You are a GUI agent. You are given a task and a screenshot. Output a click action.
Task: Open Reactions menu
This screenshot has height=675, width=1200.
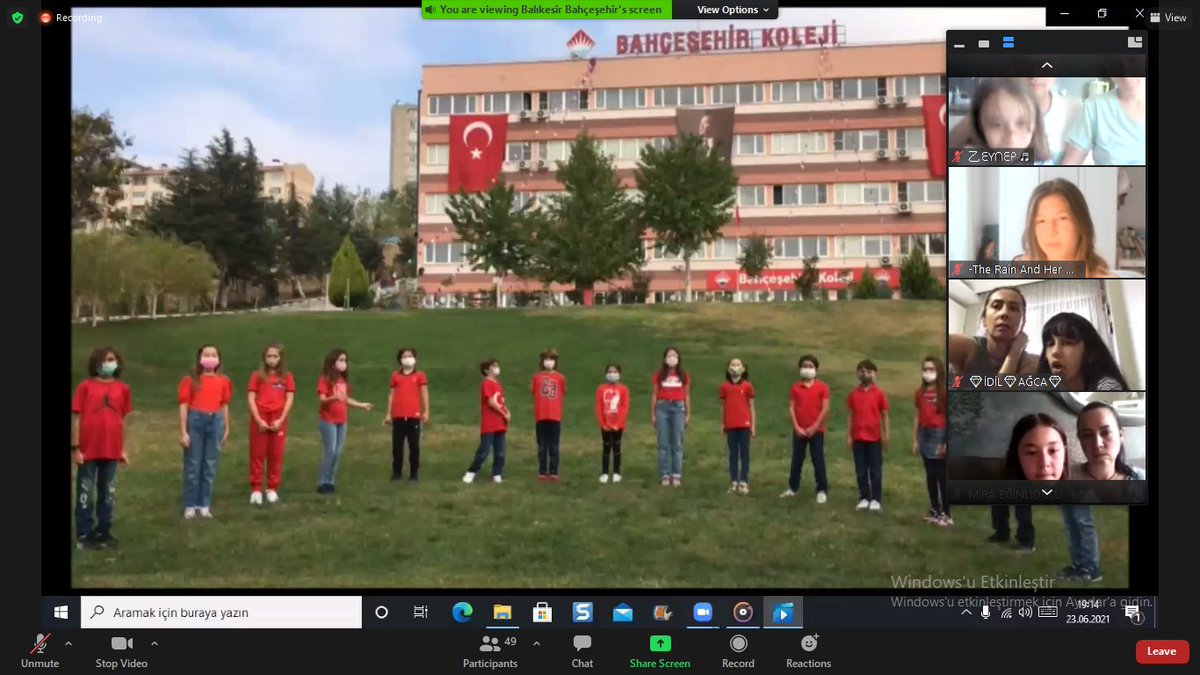808,651
